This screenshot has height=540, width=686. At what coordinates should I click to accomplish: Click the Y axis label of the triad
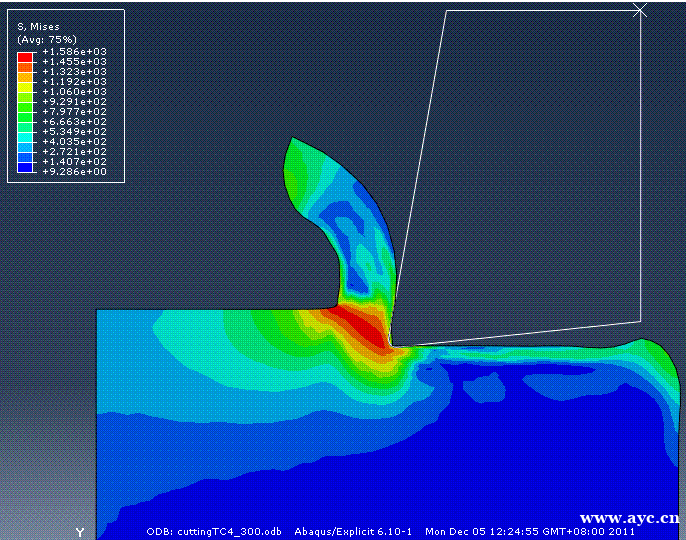(79, 532)
